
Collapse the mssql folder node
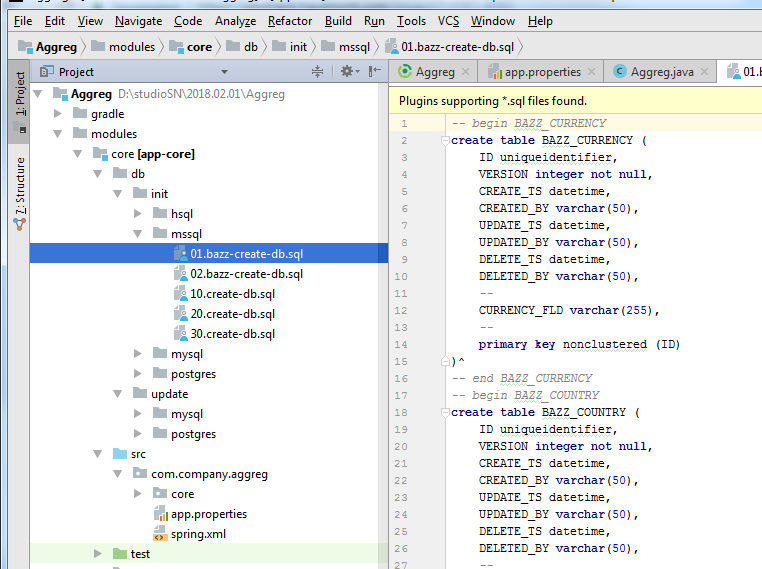point(137,234)
